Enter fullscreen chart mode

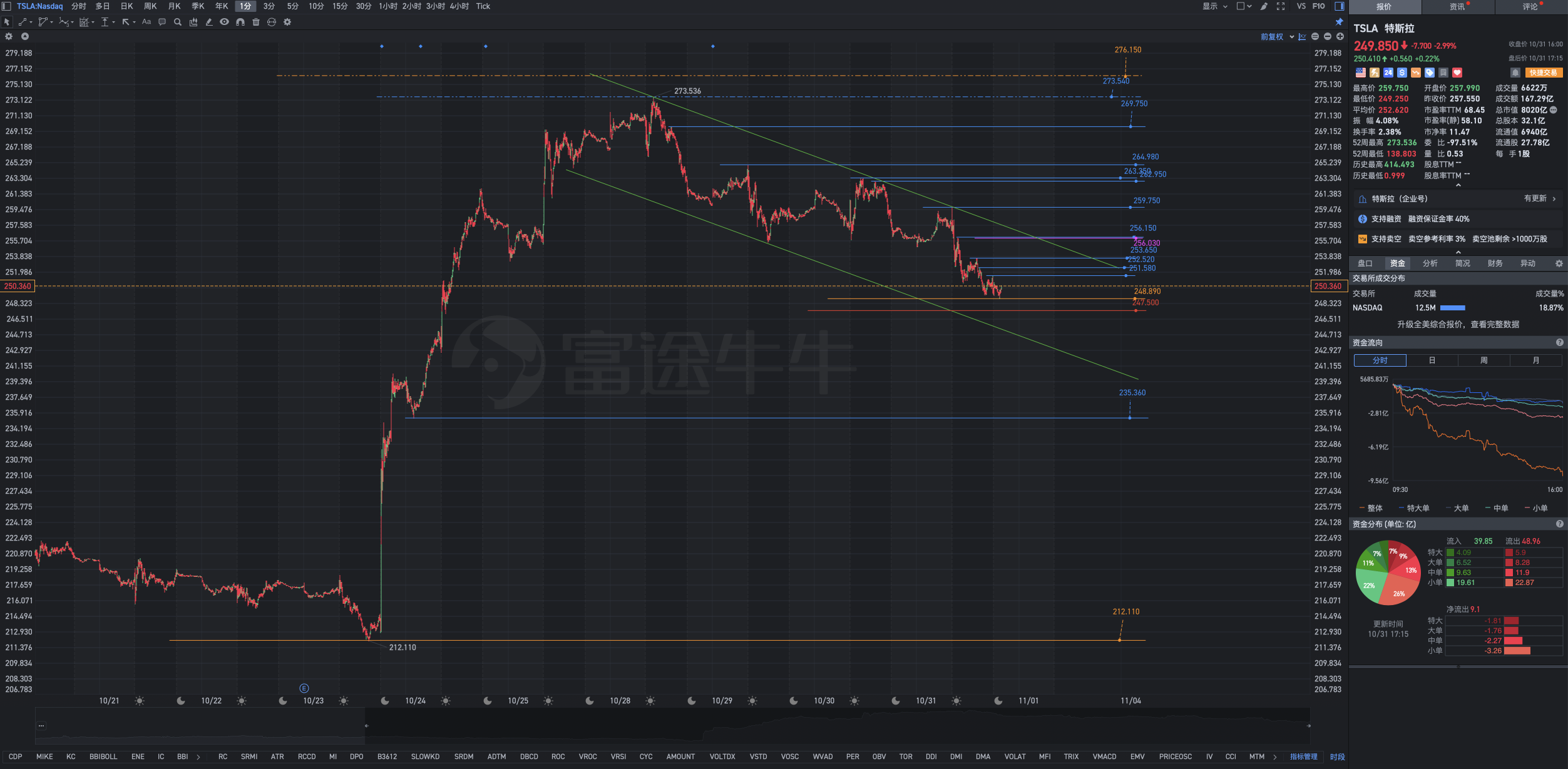[1281, 6]
